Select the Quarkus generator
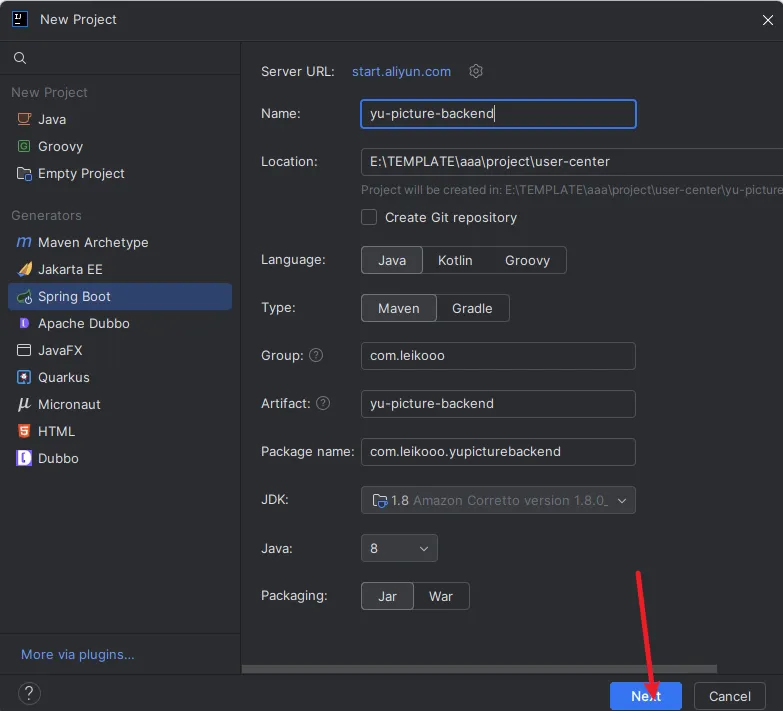This screenshot has height=711, width=783. pyautogui.click(x=63, y=377)
